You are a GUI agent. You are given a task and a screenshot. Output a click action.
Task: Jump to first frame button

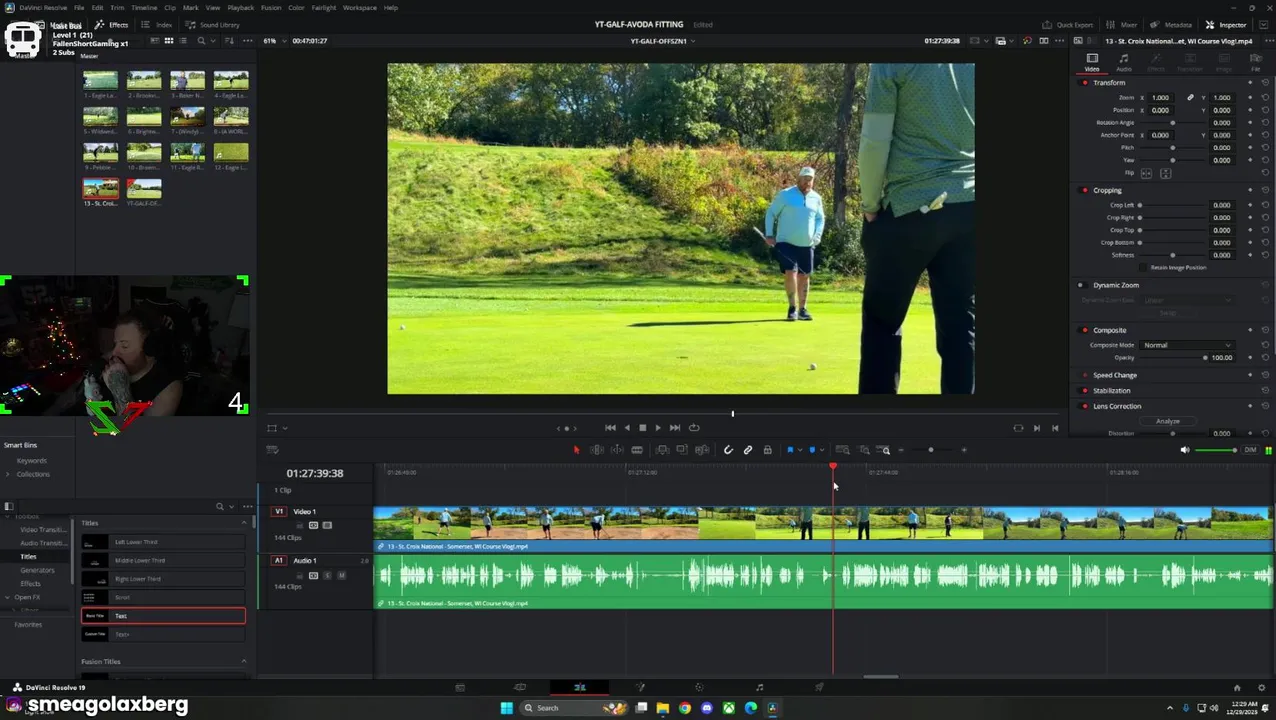coord(610,428)
